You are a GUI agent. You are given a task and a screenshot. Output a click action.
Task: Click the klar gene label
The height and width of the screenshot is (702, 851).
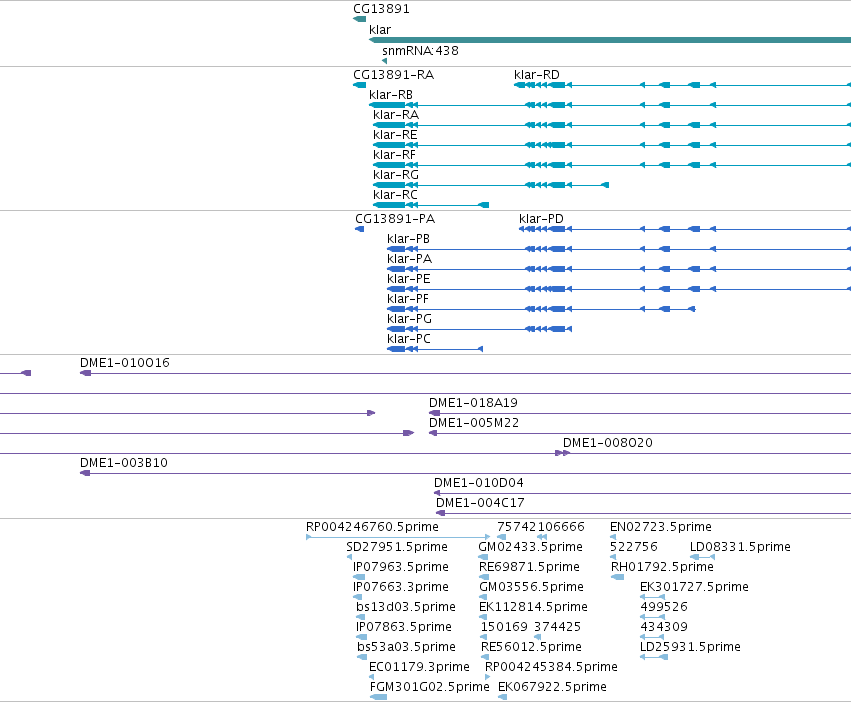[x=379, y=30]
